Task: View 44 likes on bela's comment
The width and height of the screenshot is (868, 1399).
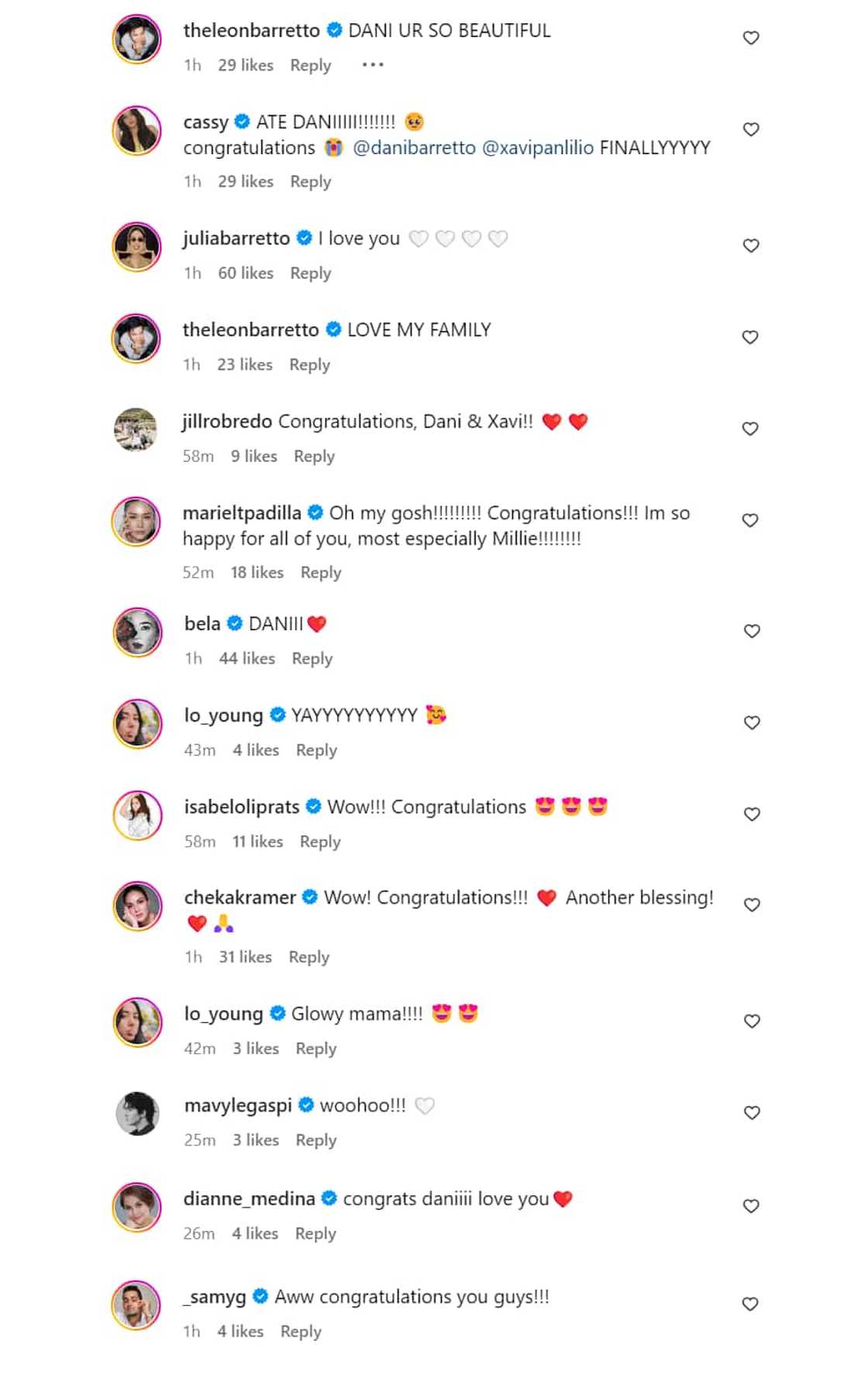Action: coord(246,659)
